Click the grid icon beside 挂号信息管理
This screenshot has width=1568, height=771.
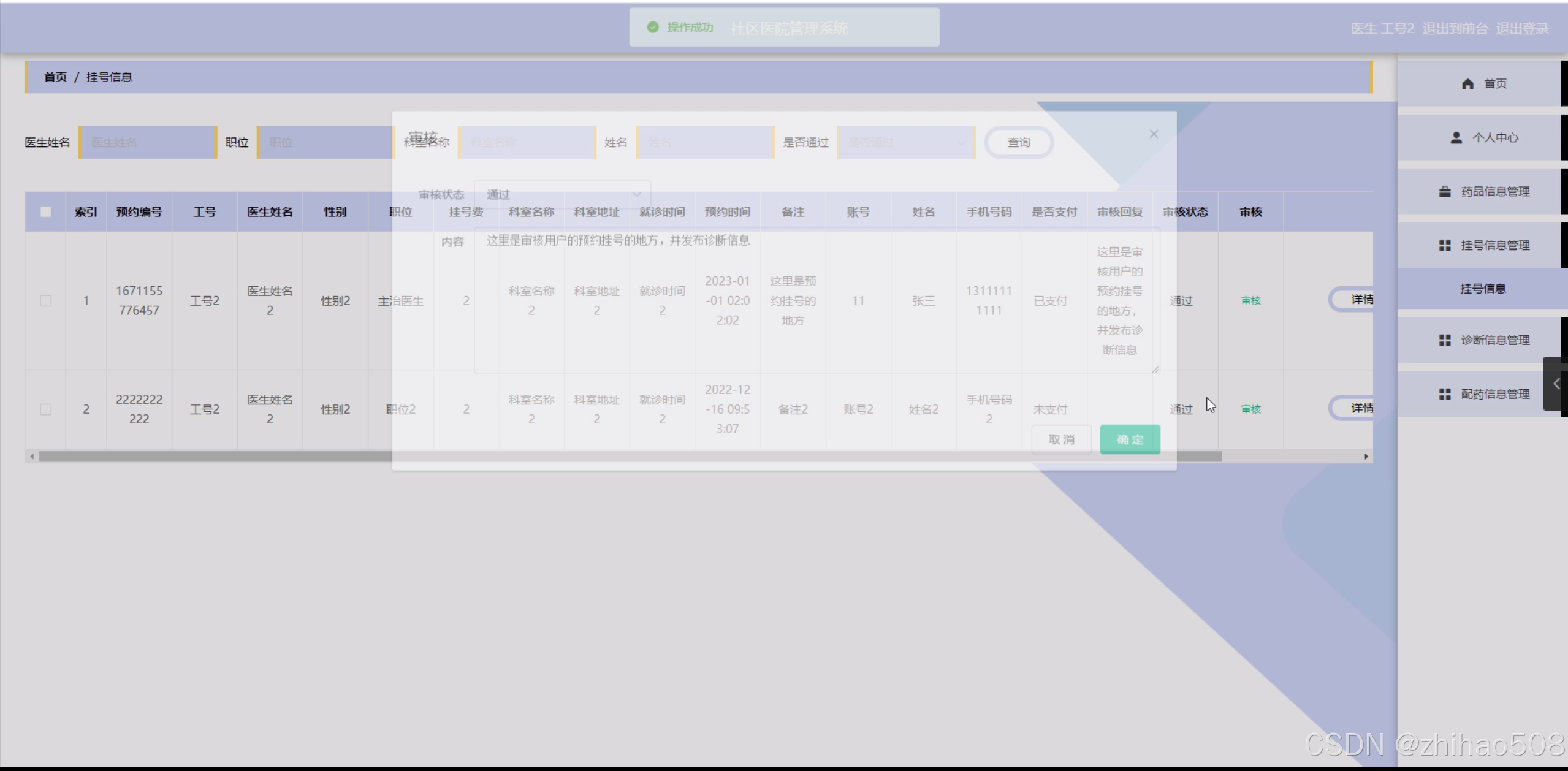pyautogui.click(x=1445, y=246)
